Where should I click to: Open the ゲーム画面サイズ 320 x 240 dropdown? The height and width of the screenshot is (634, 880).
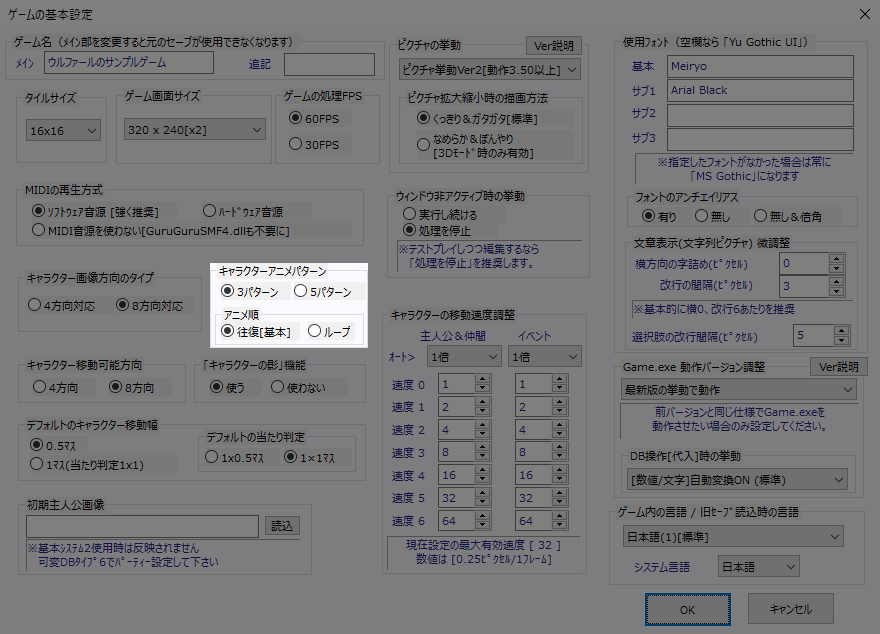(195, 130)
